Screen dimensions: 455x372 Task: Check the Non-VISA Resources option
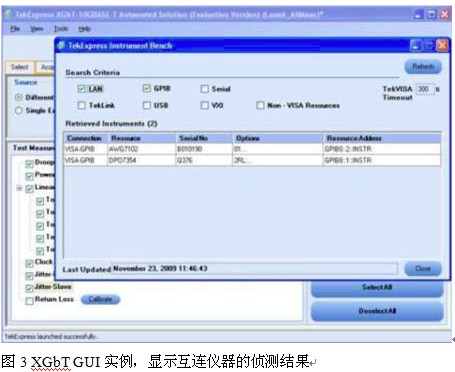coord(260,105)
